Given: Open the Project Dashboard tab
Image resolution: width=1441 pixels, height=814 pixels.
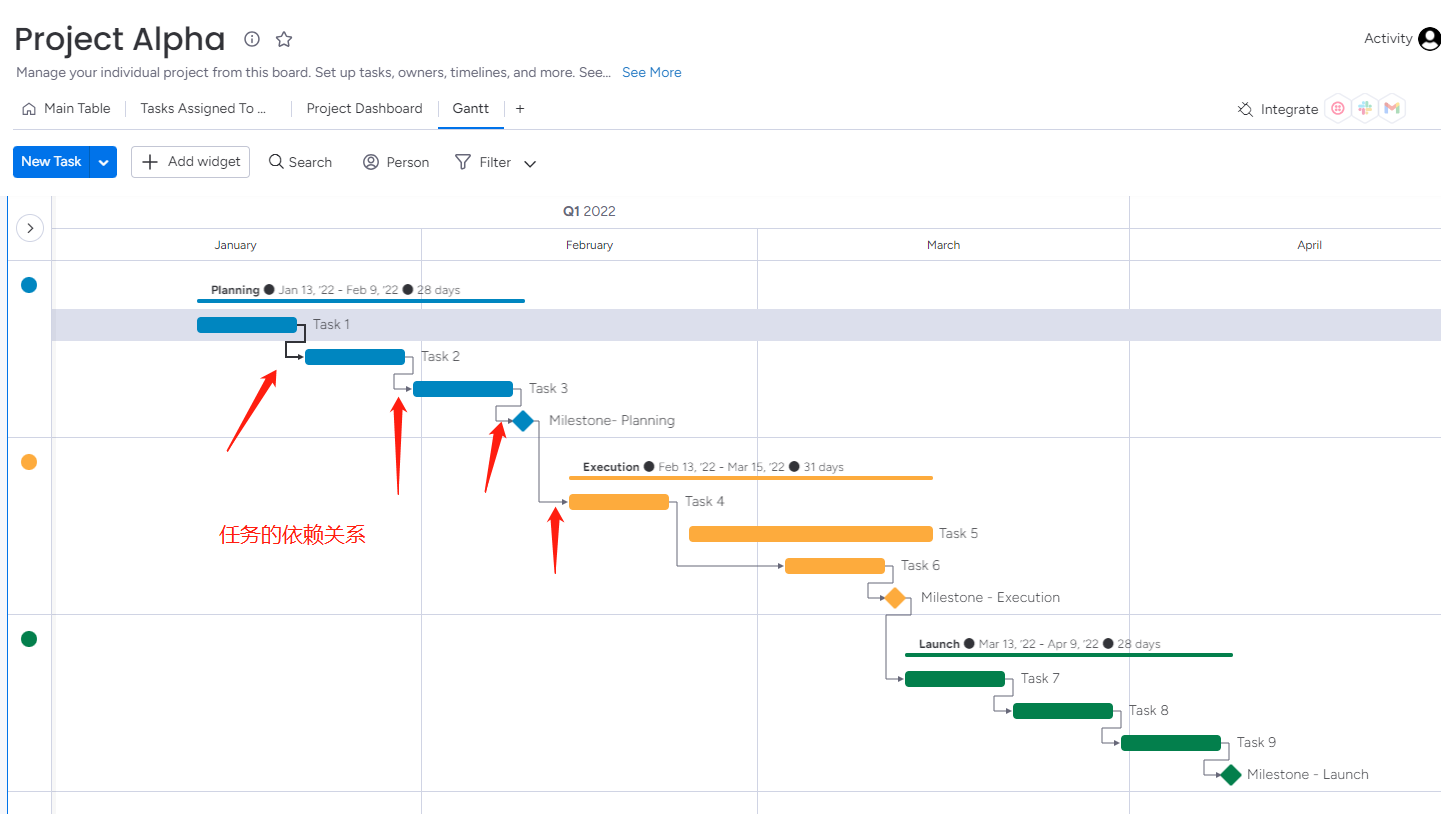Looking at the screenshot, I should pos(364,109).
